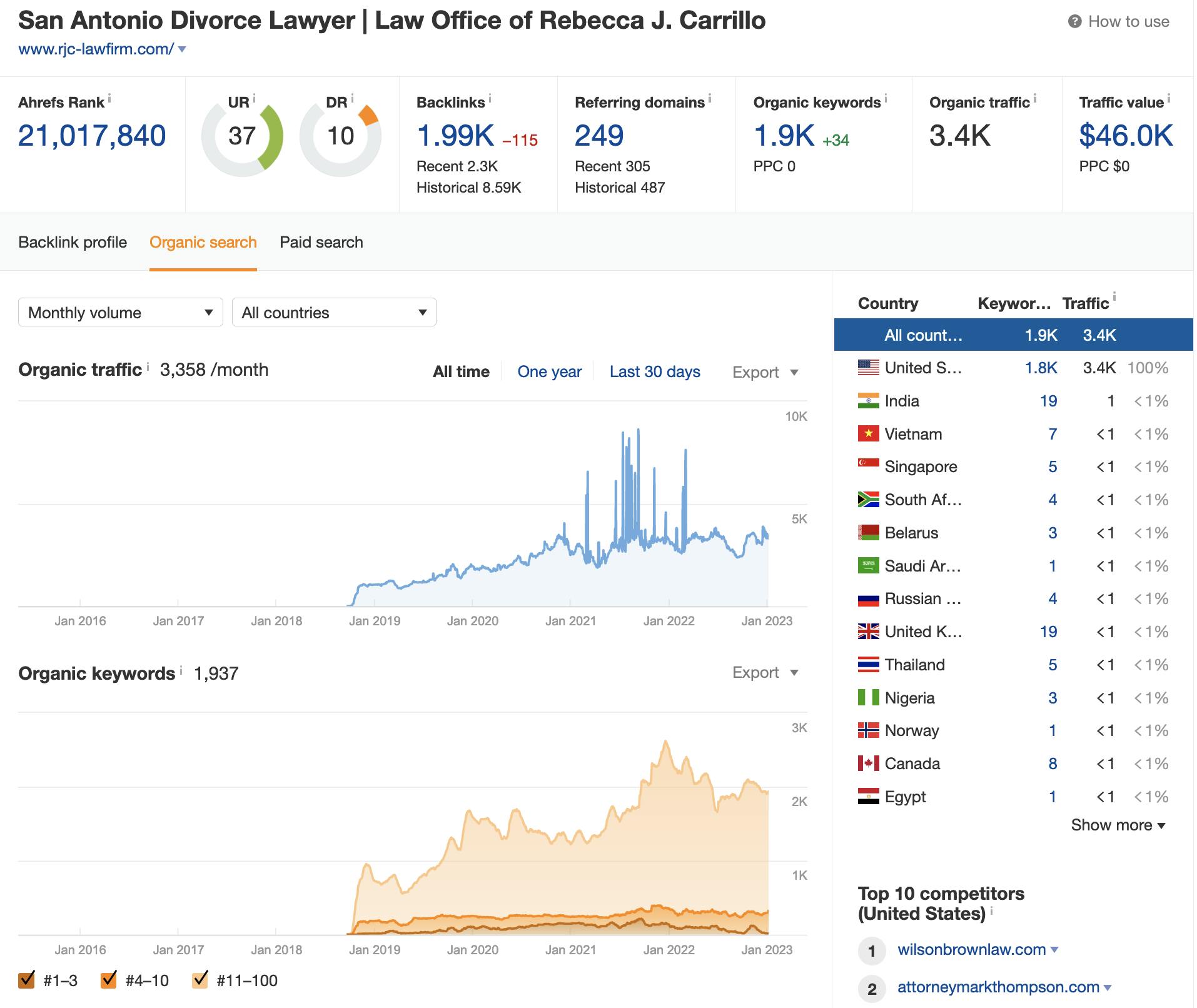Image resolution: width=1197 pixels, height=1008 pixels.
Task: Open Export menu for Organic keywords chart
Action: pyautogui.click(x=765, y=672)
